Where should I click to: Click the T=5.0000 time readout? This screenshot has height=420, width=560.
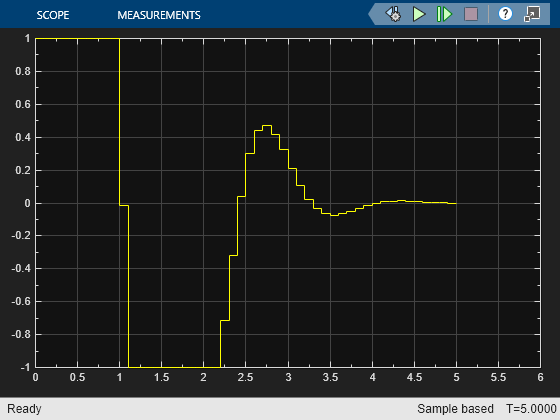pyautogui.click(x=531, y=409)
